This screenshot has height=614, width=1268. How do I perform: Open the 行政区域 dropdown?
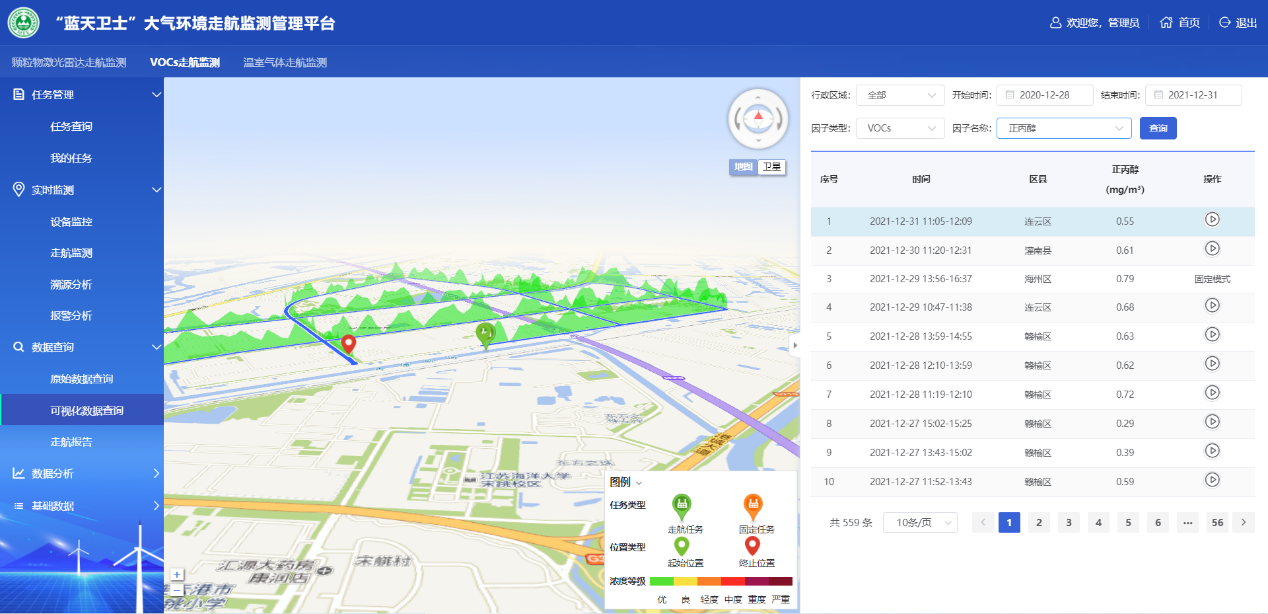900,95
